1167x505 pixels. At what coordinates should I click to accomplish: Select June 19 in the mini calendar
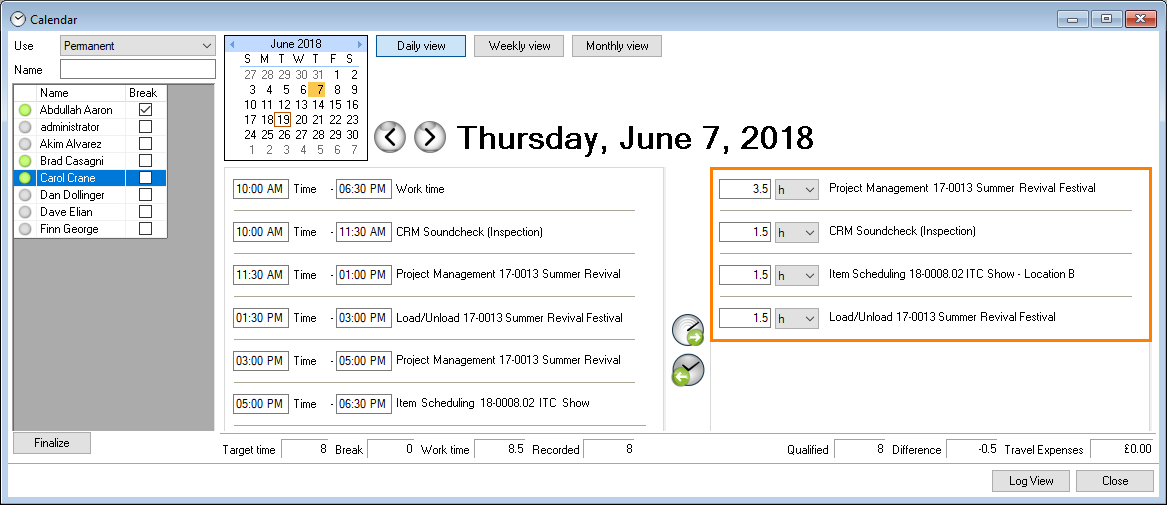pos(284,120)
